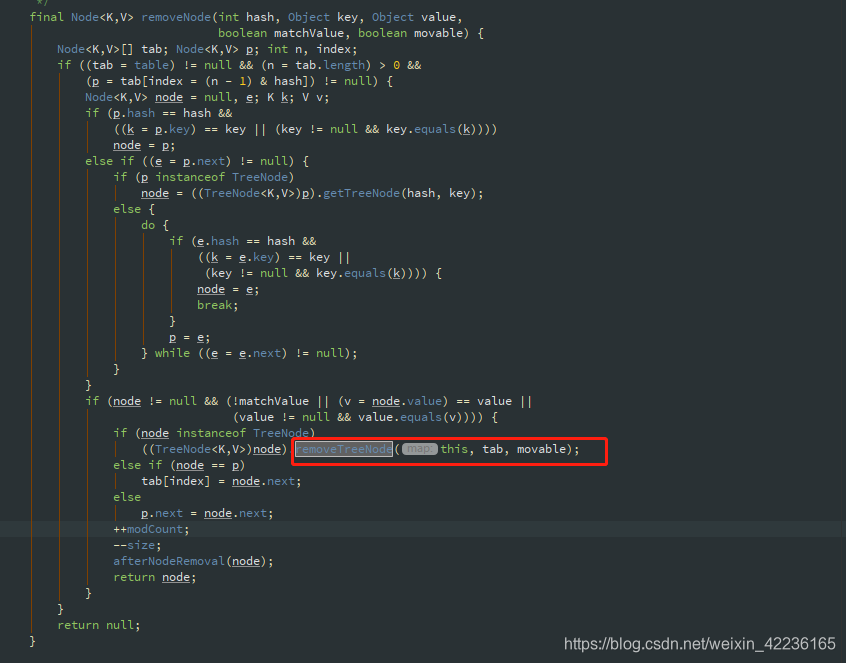Image resolution: width=846 pixels, height=663 pixels.
Task: Click the numeral 1 in '(n - 1)'
Action: tap(242, 81)
